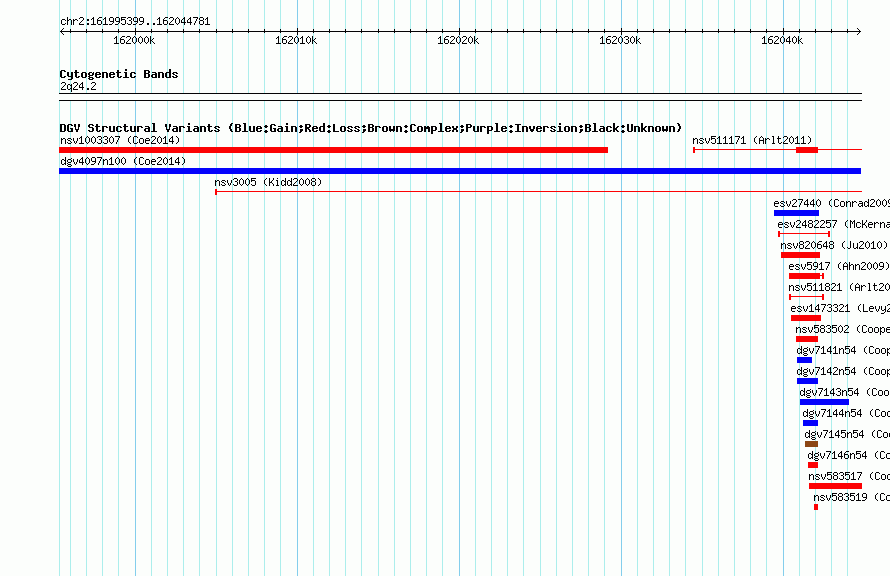Select the chr2:161995399..162044781 coordinates text
The image size is (890, 576).
135,22
